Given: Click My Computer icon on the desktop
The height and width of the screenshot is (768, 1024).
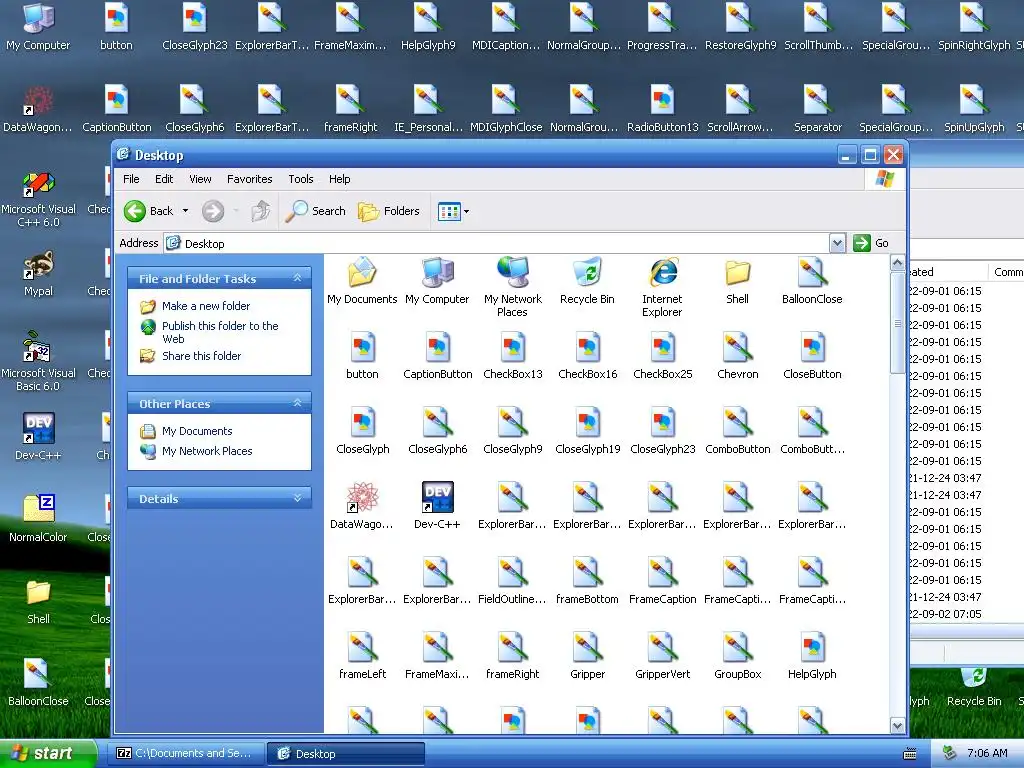Looking at the screenshot, I should (x=38, y=27).
